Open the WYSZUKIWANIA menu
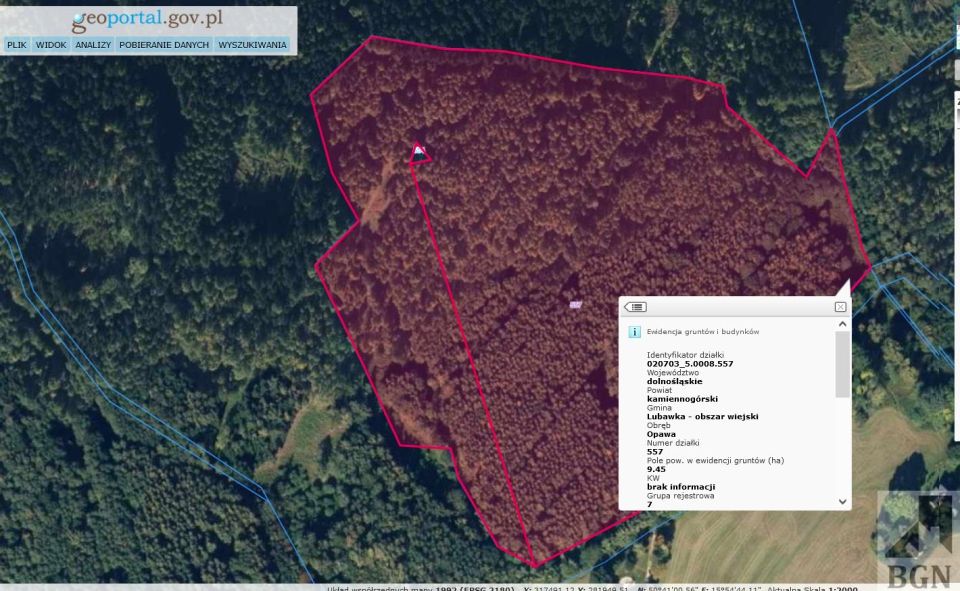 tap(252, 45)
